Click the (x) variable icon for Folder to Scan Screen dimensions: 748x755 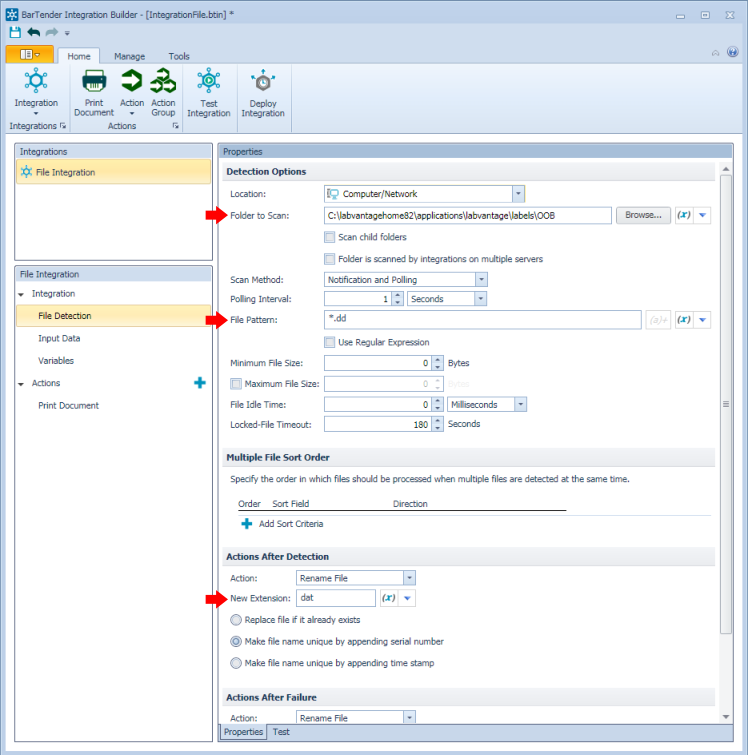click(683, 215)
